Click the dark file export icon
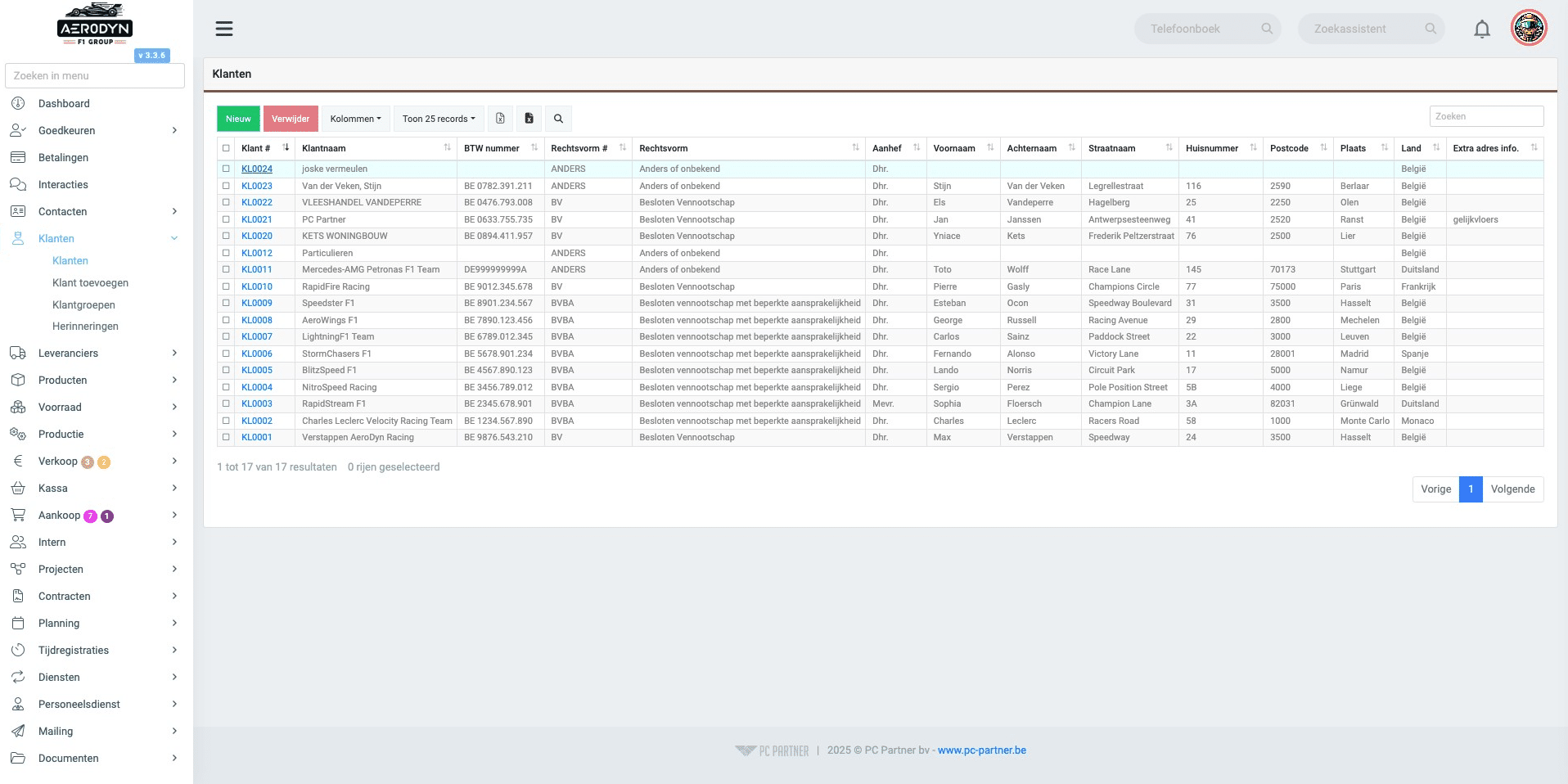1568x784 pixels. (529, 119)
